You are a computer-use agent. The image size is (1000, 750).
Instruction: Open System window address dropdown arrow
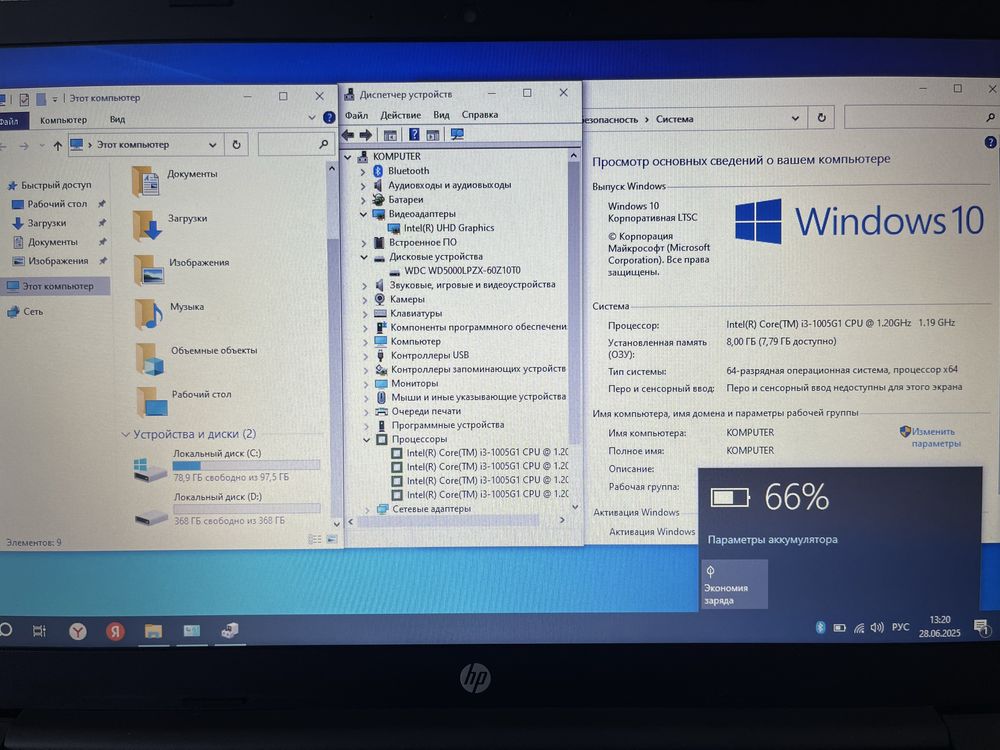(795, 119)
